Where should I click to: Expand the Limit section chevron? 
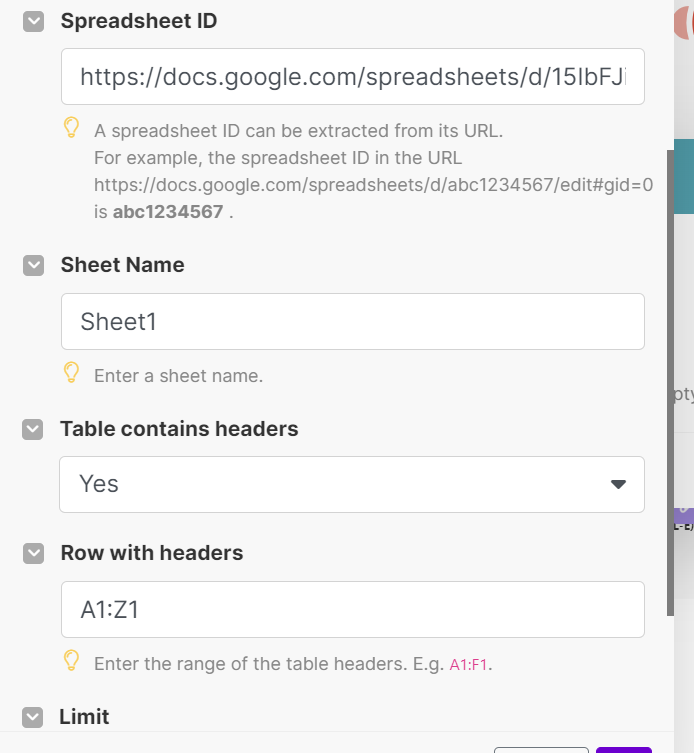coord(33,717)
